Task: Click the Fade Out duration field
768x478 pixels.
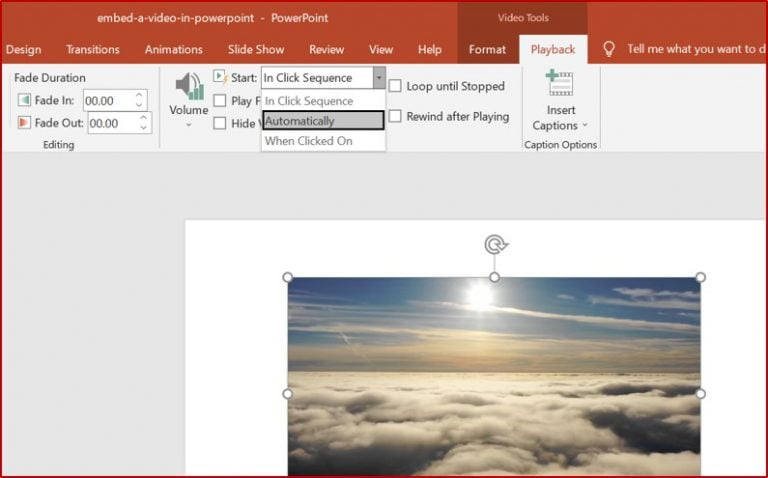Action: 112,123
